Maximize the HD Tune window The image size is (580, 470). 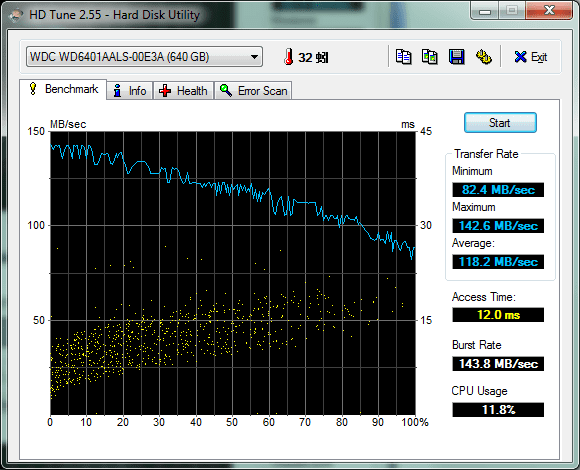[512, 11]
